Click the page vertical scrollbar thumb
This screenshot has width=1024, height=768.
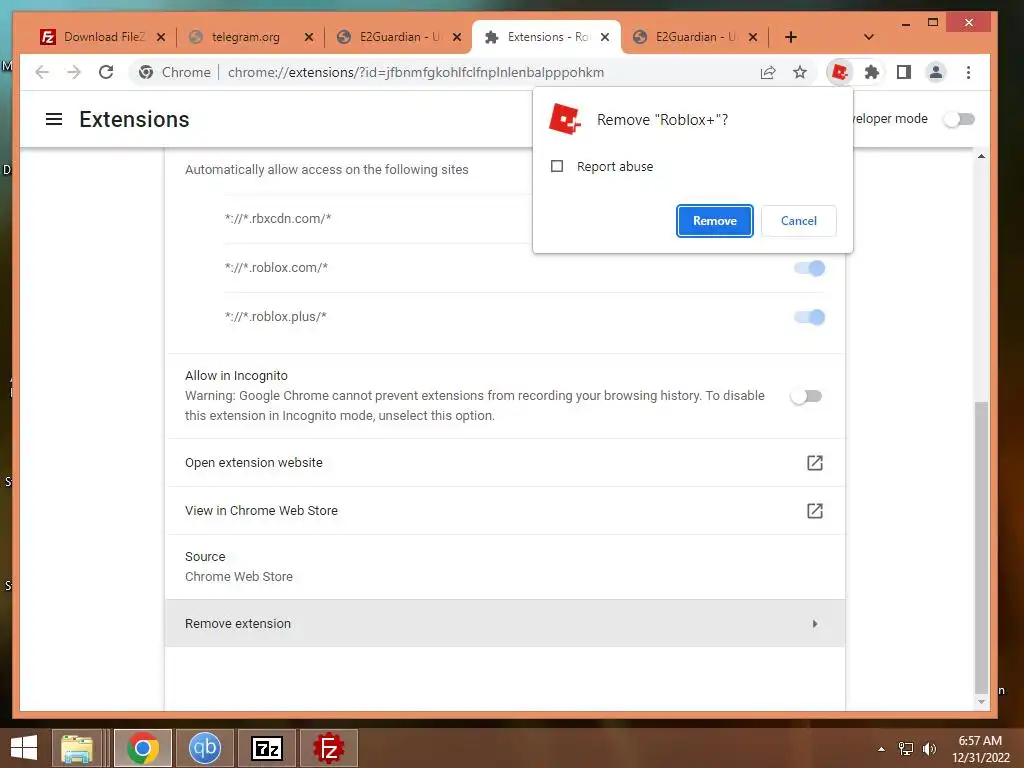981,547
